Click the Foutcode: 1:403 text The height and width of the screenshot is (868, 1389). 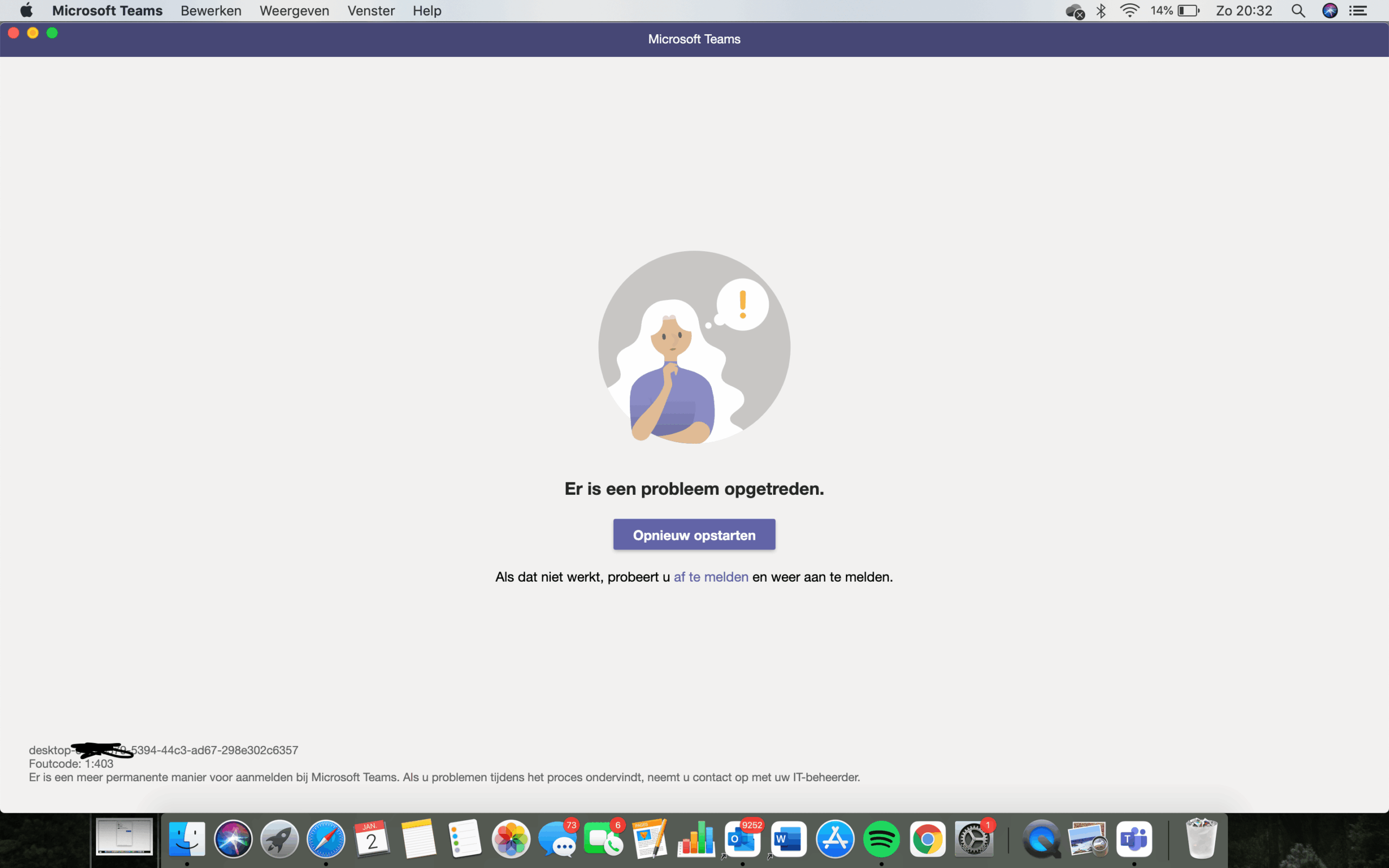click(71, 763)
